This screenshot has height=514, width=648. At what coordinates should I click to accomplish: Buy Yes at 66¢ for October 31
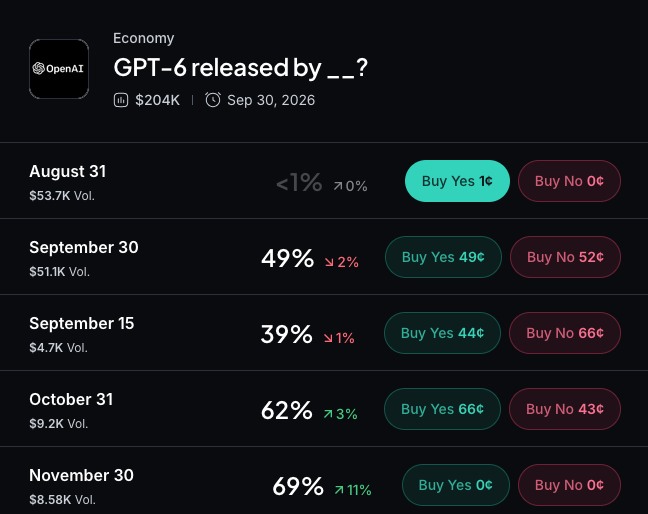click(442, 409)
